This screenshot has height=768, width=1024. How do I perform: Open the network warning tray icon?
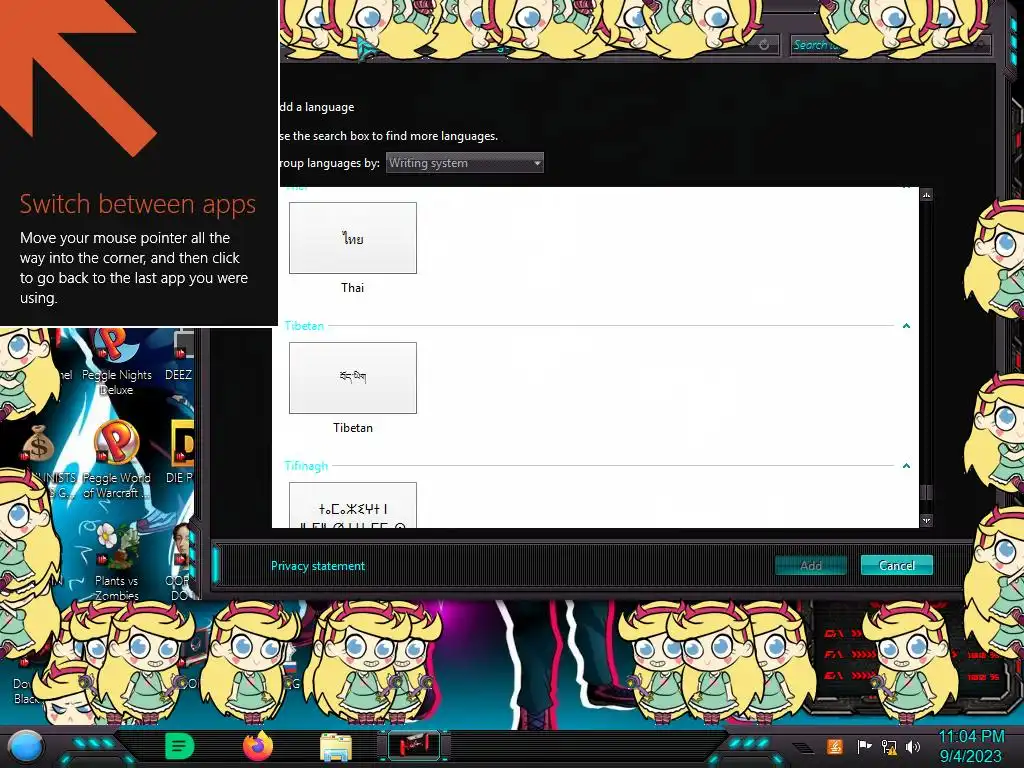(x=889, y=746)
